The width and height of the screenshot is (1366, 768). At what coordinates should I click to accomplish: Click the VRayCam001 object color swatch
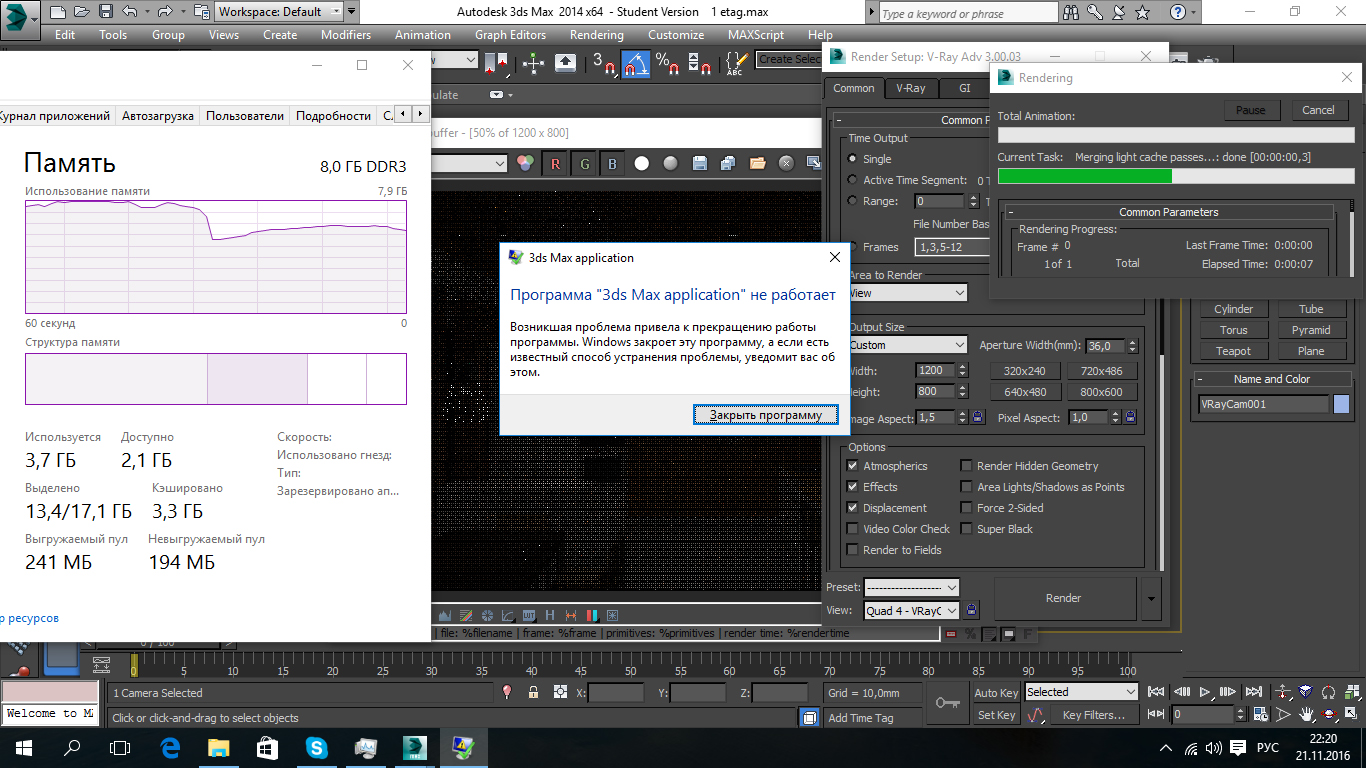(x=1341, y=404)
